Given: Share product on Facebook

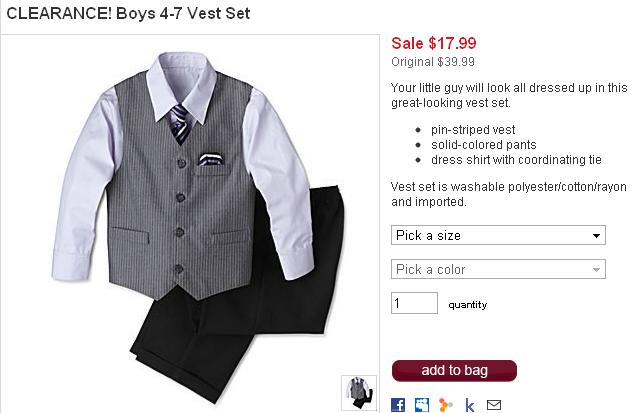Looking at the screenshot, I should tap(398, 404).
